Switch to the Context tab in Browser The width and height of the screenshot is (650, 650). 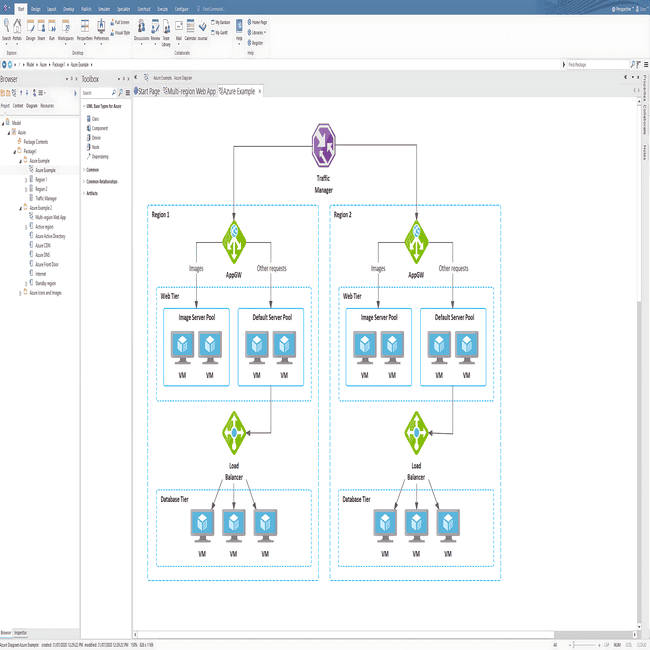(x=18, y=106)
